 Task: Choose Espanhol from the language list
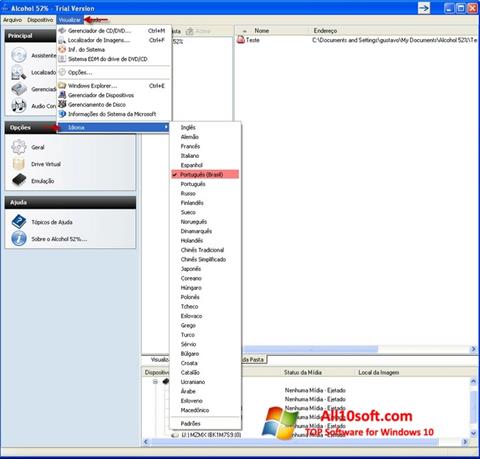(192, 165)
